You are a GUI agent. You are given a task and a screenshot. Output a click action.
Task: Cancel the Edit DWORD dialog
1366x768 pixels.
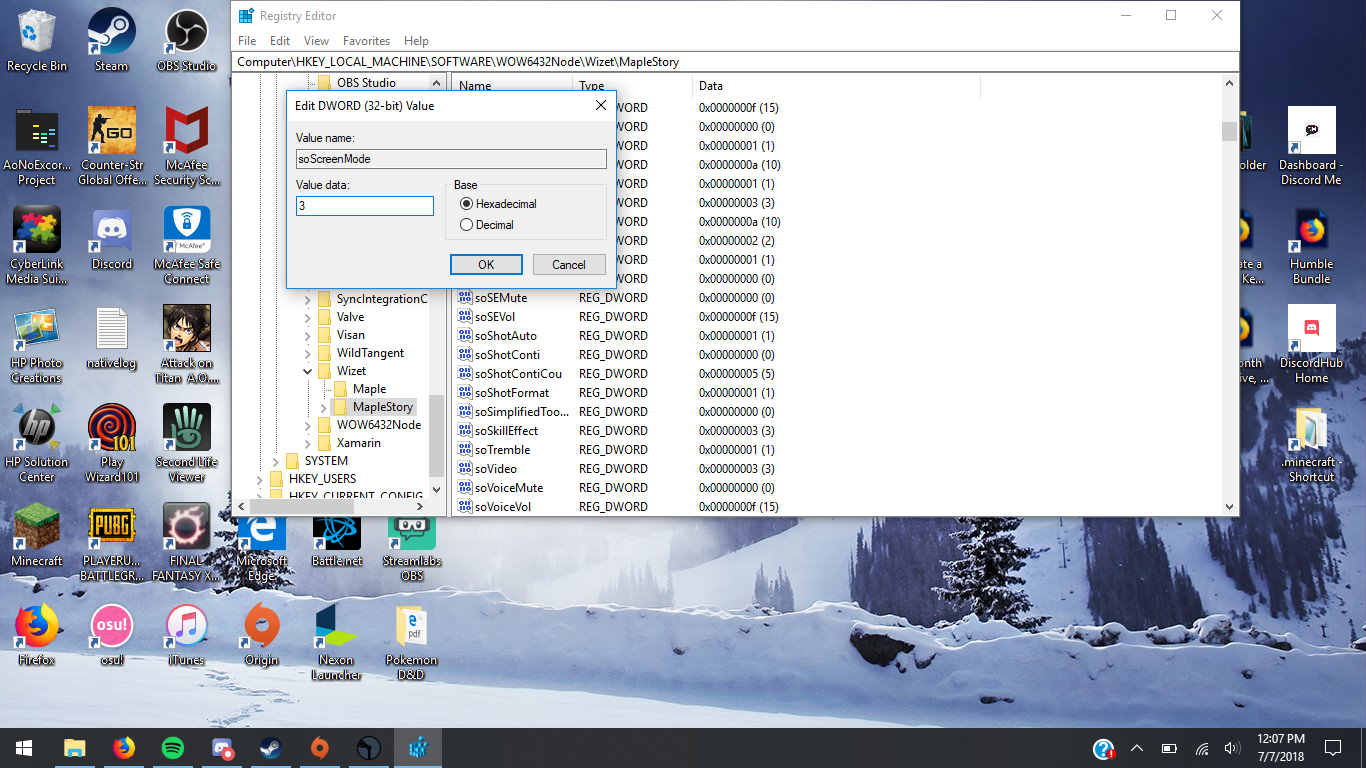click(x=569, y=265)
